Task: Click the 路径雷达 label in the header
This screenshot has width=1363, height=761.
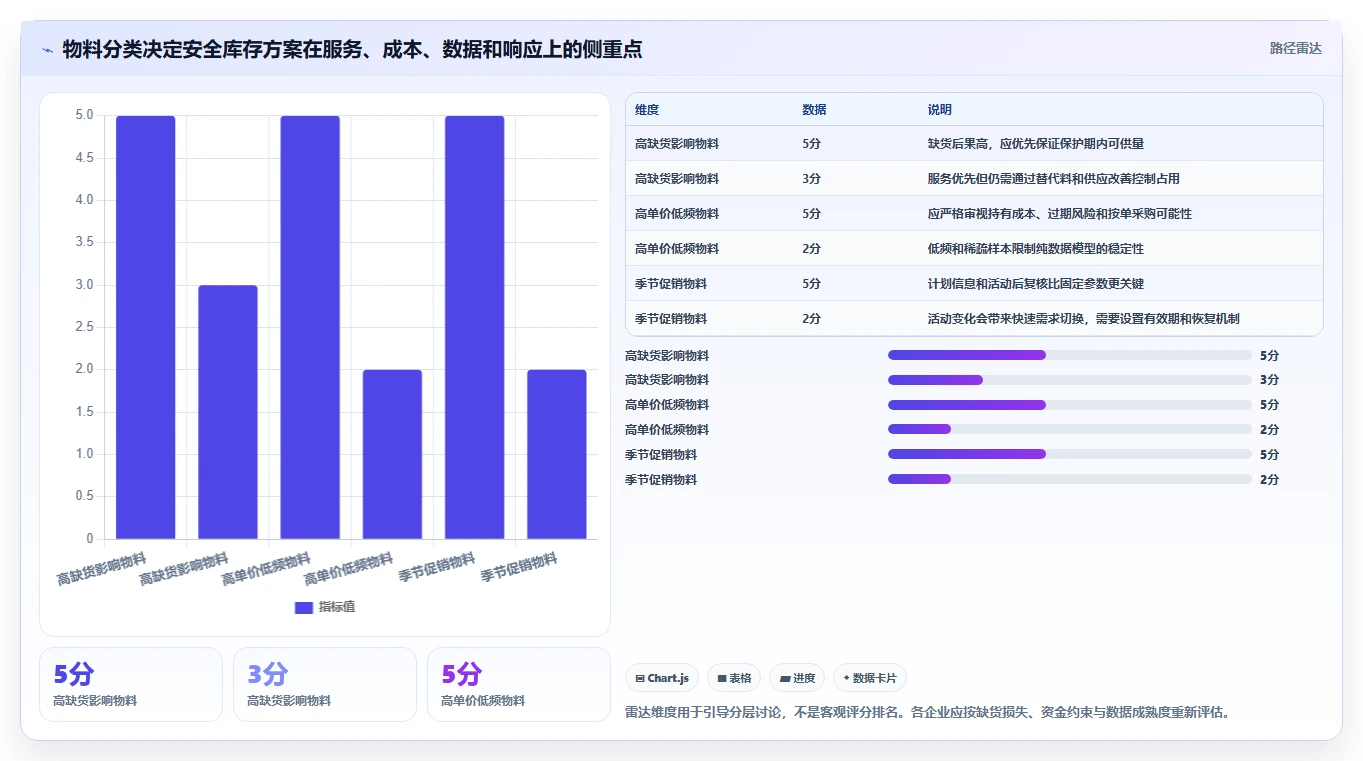Action: (1296, 48)
